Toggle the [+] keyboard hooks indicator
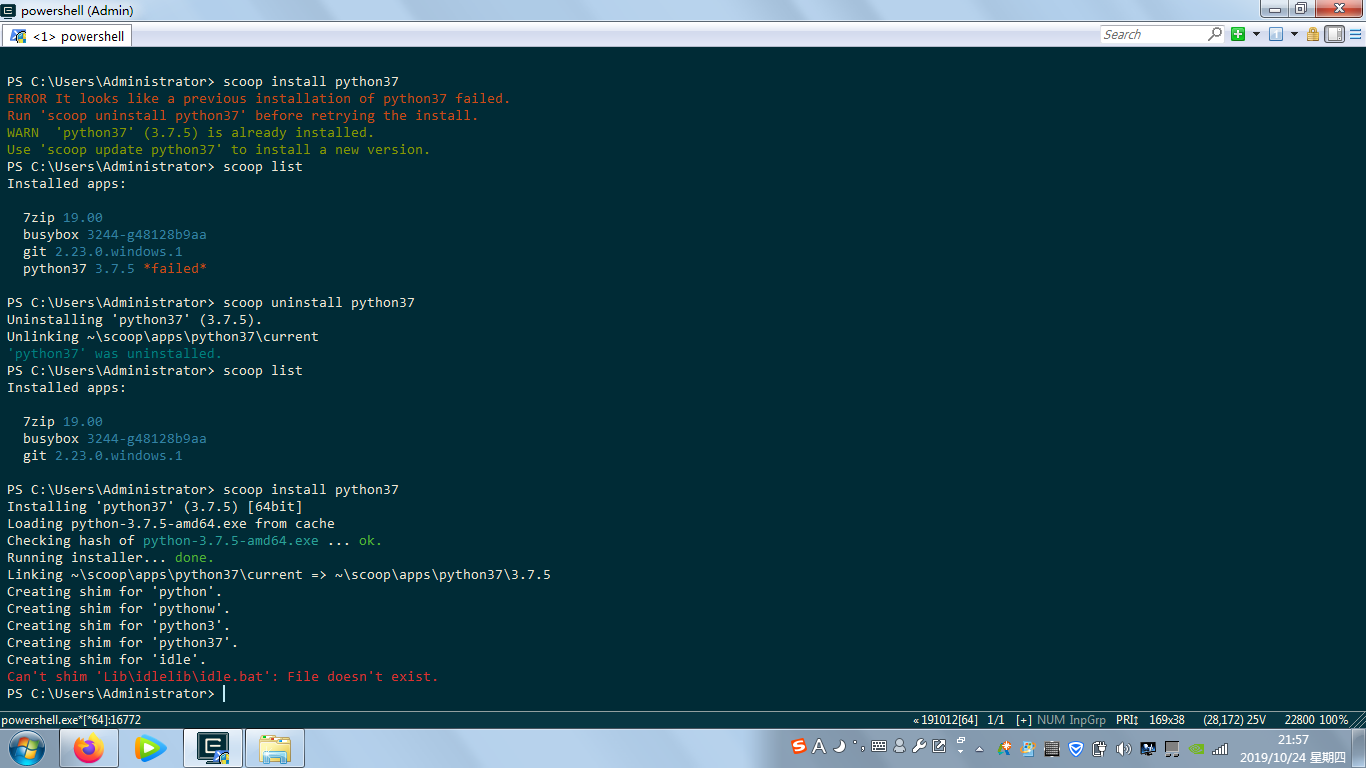Viewport: 1366px width, 768px height. click(x=1024, y=719)
